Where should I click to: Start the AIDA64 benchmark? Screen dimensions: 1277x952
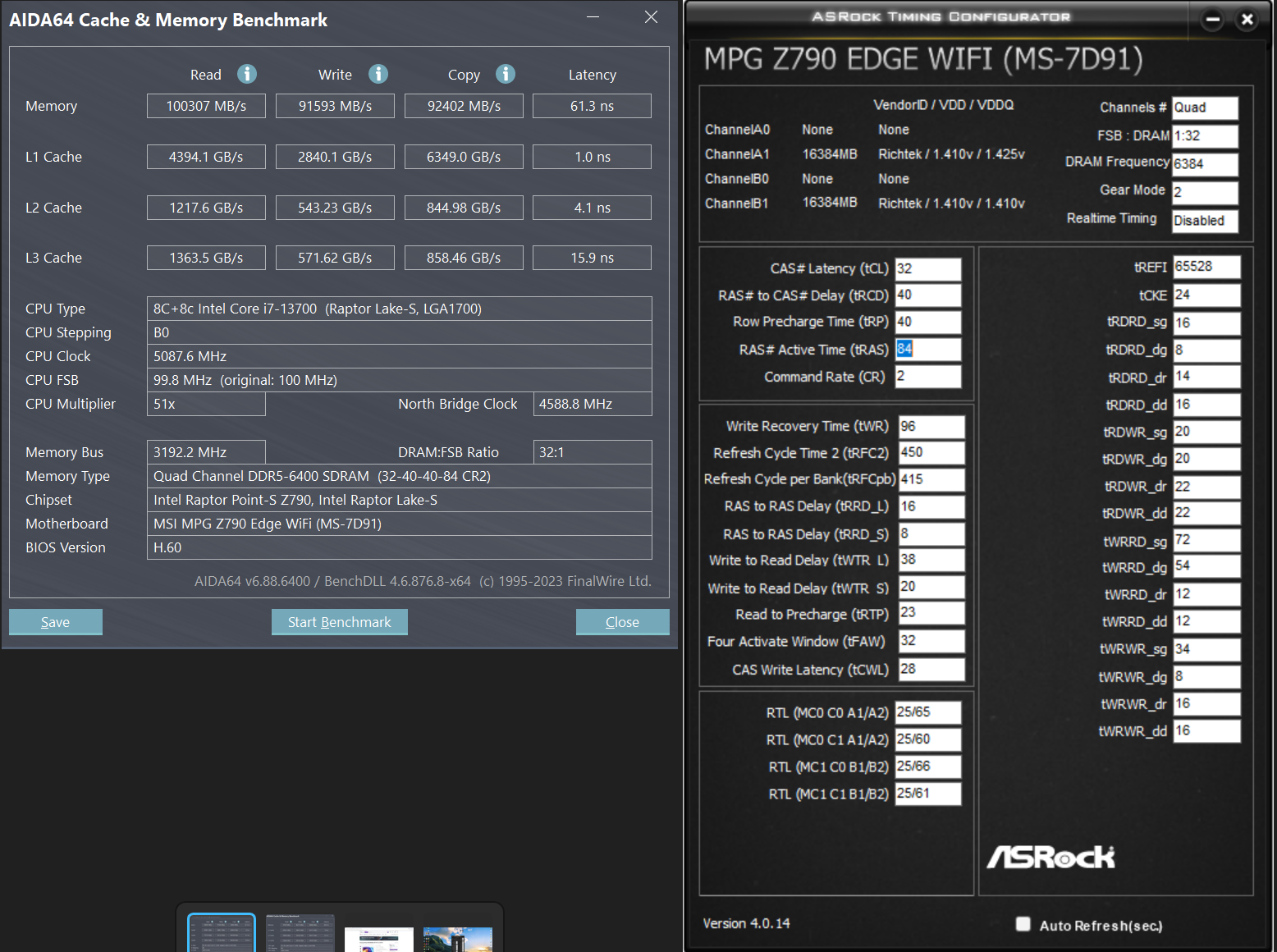tap(340, 622)
